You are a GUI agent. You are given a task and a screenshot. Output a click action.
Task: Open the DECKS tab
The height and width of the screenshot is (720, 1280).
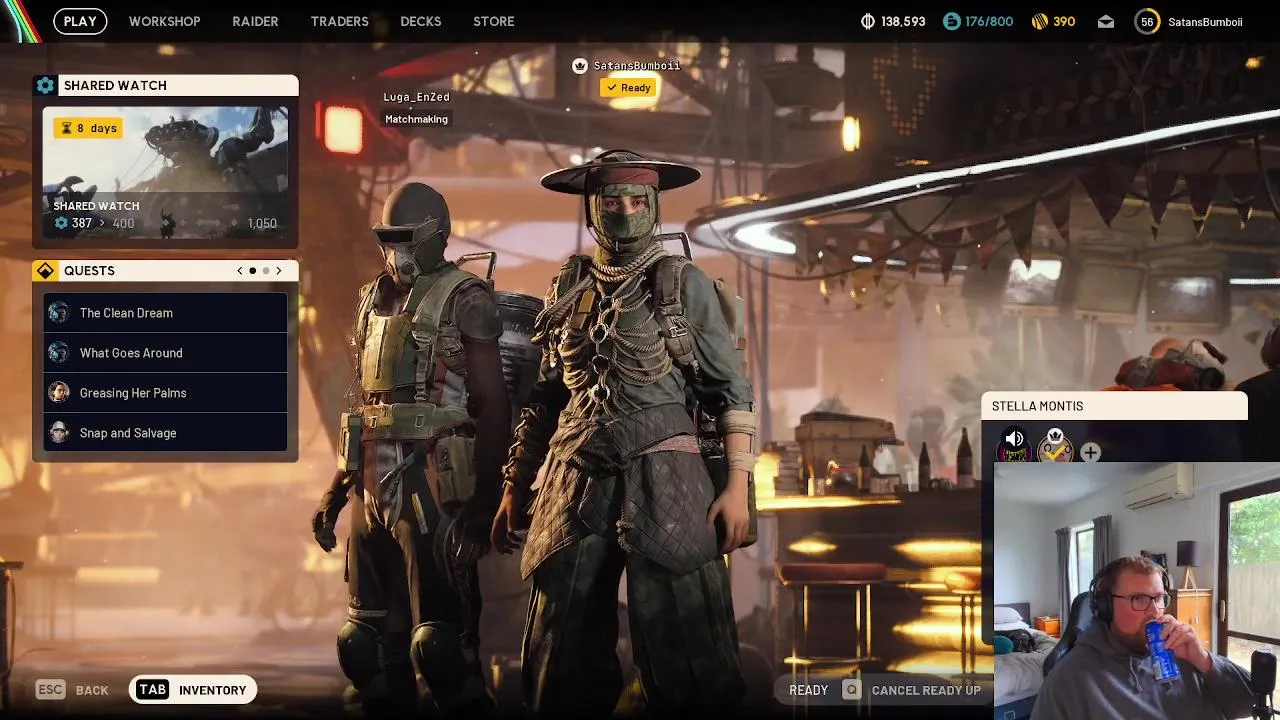(x=420, y=21)
